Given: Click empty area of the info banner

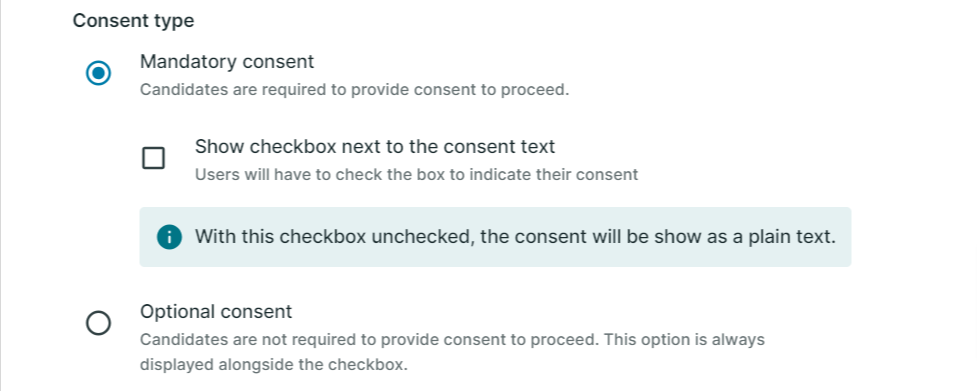Looking at the screenshot, I should click(x=844, y=254).
